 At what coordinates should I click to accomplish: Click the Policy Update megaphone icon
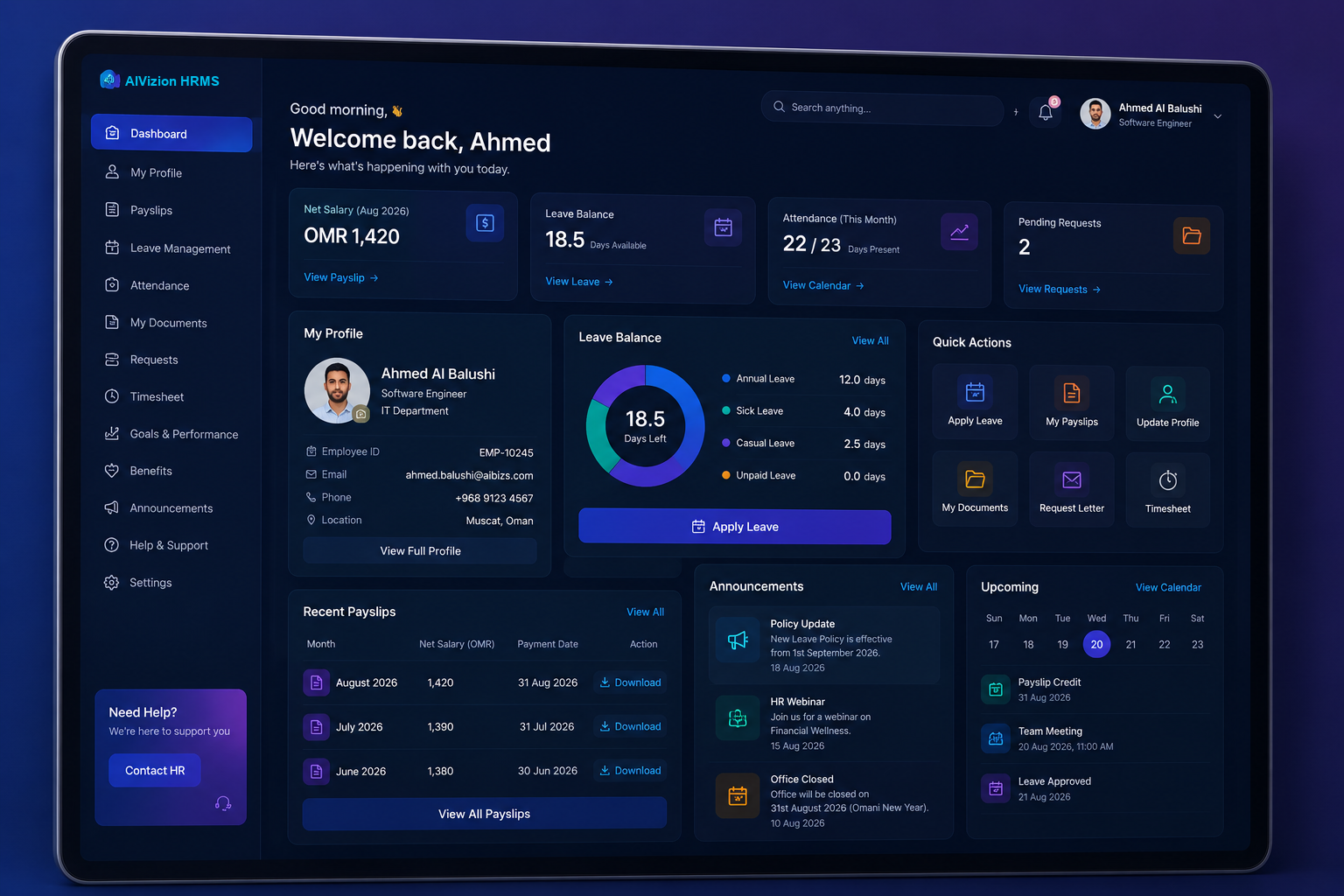[x=738, y=640]
